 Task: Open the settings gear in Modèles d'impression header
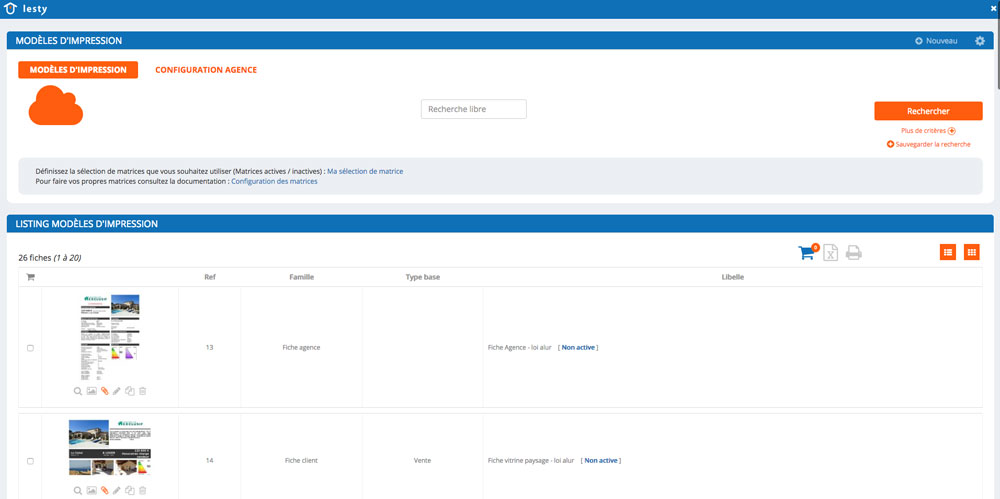[x=979, y=41]
